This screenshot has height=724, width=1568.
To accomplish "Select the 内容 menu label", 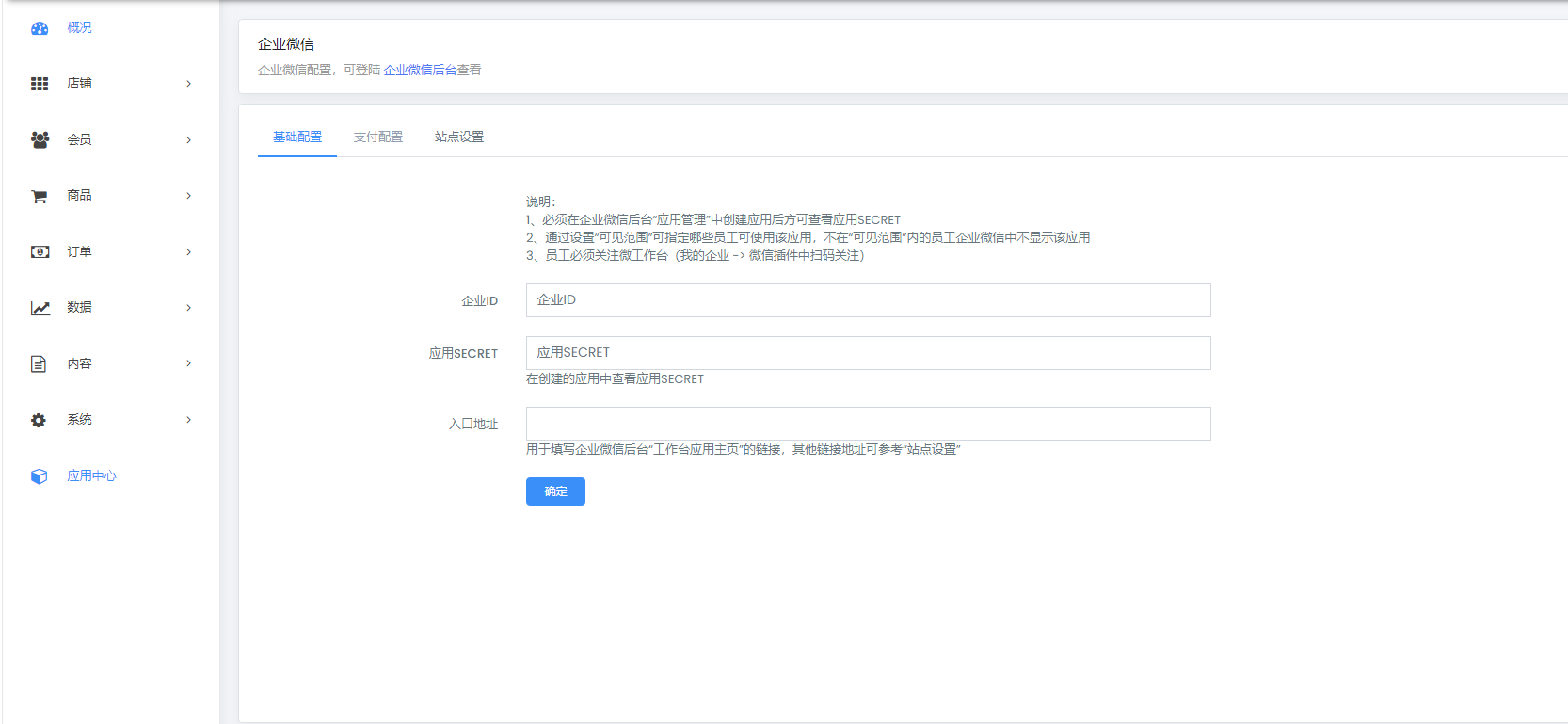I will coord(79,363).
